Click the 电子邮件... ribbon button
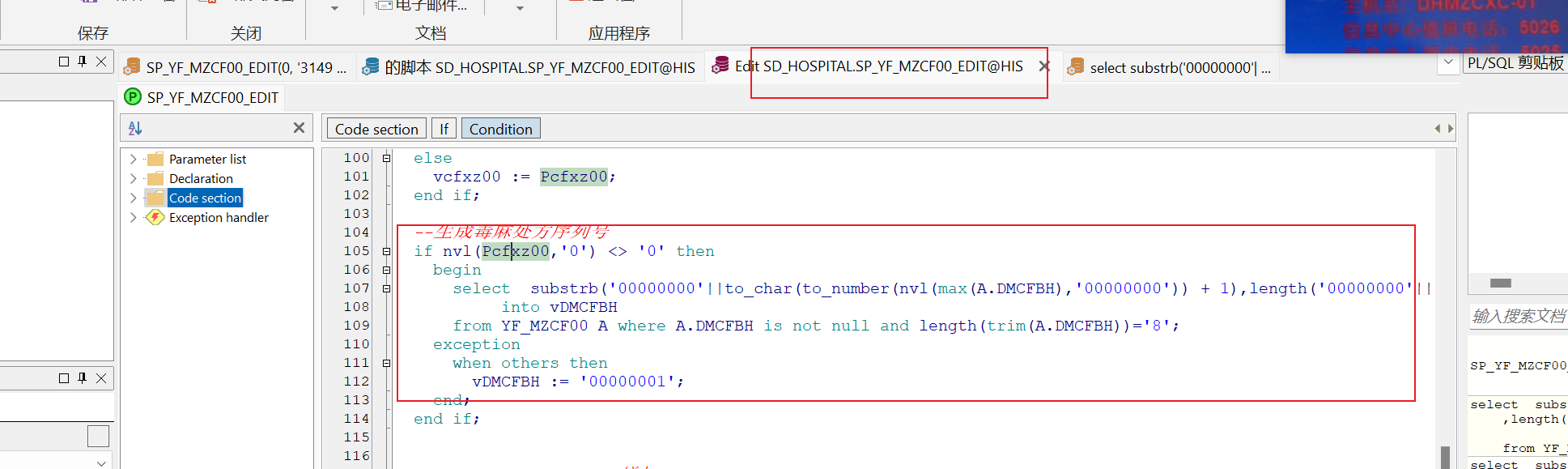Image resolution: width=1568 pixels, height=469 pixels. click(421, 6)
